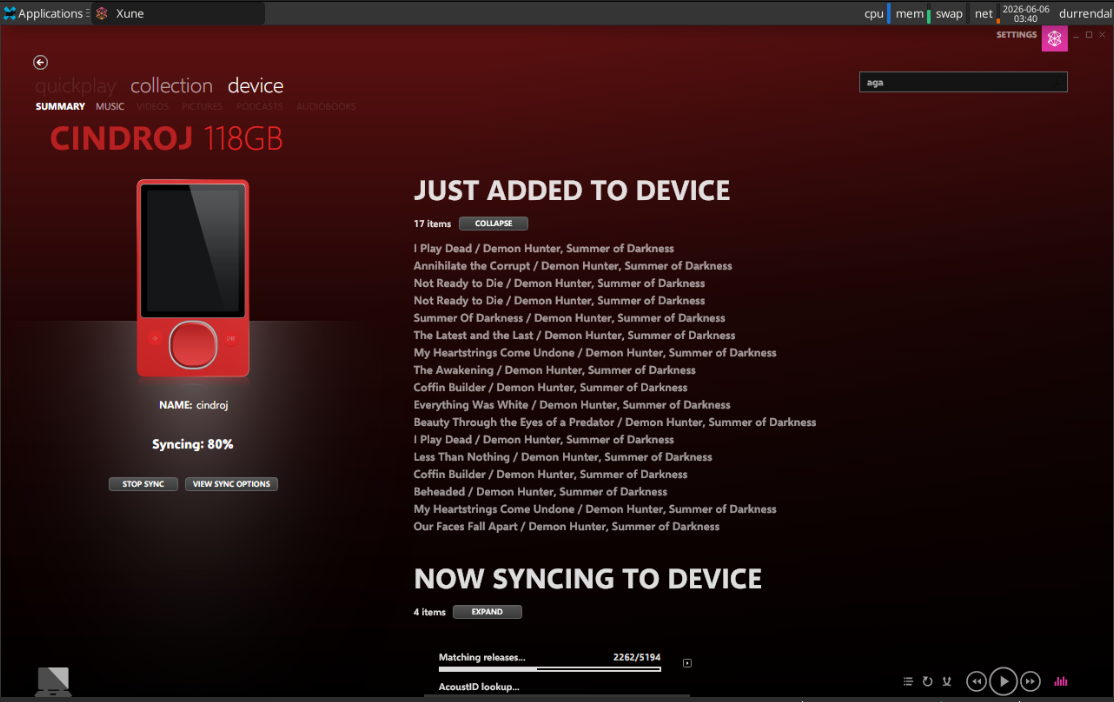Click small arrow icon beside Matching releases progress
The height and width of the screenshot is (702, 1114).
point(687,663)
